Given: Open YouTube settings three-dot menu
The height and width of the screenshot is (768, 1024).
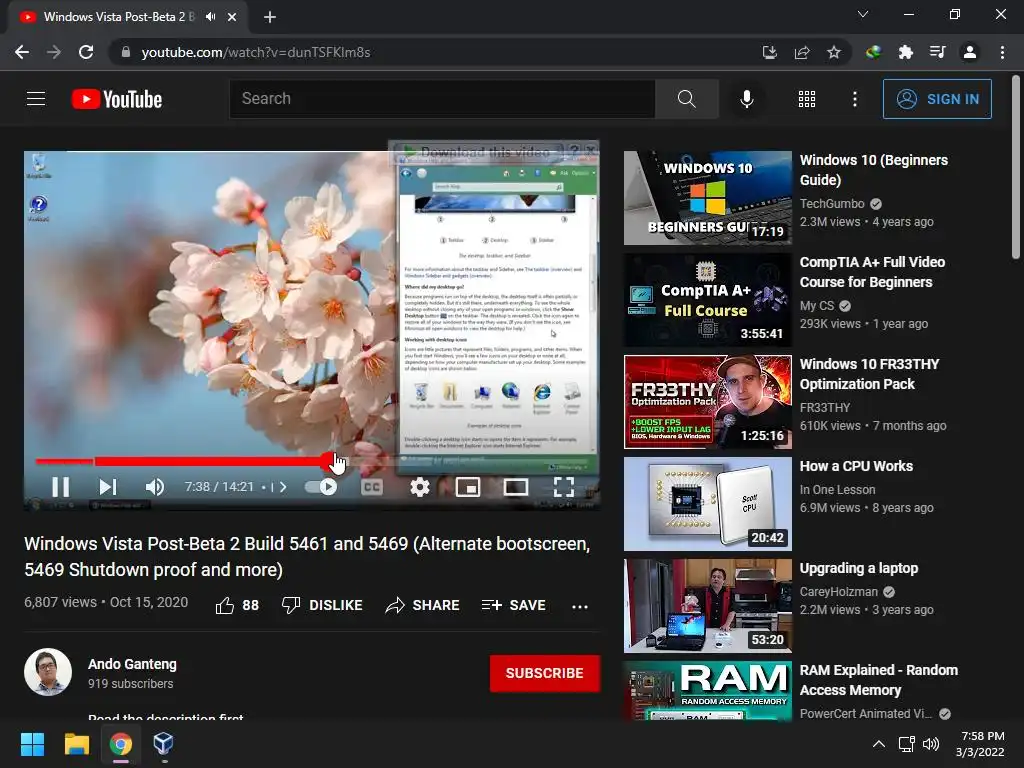Looking at the screenshot, I should point(854,99).
